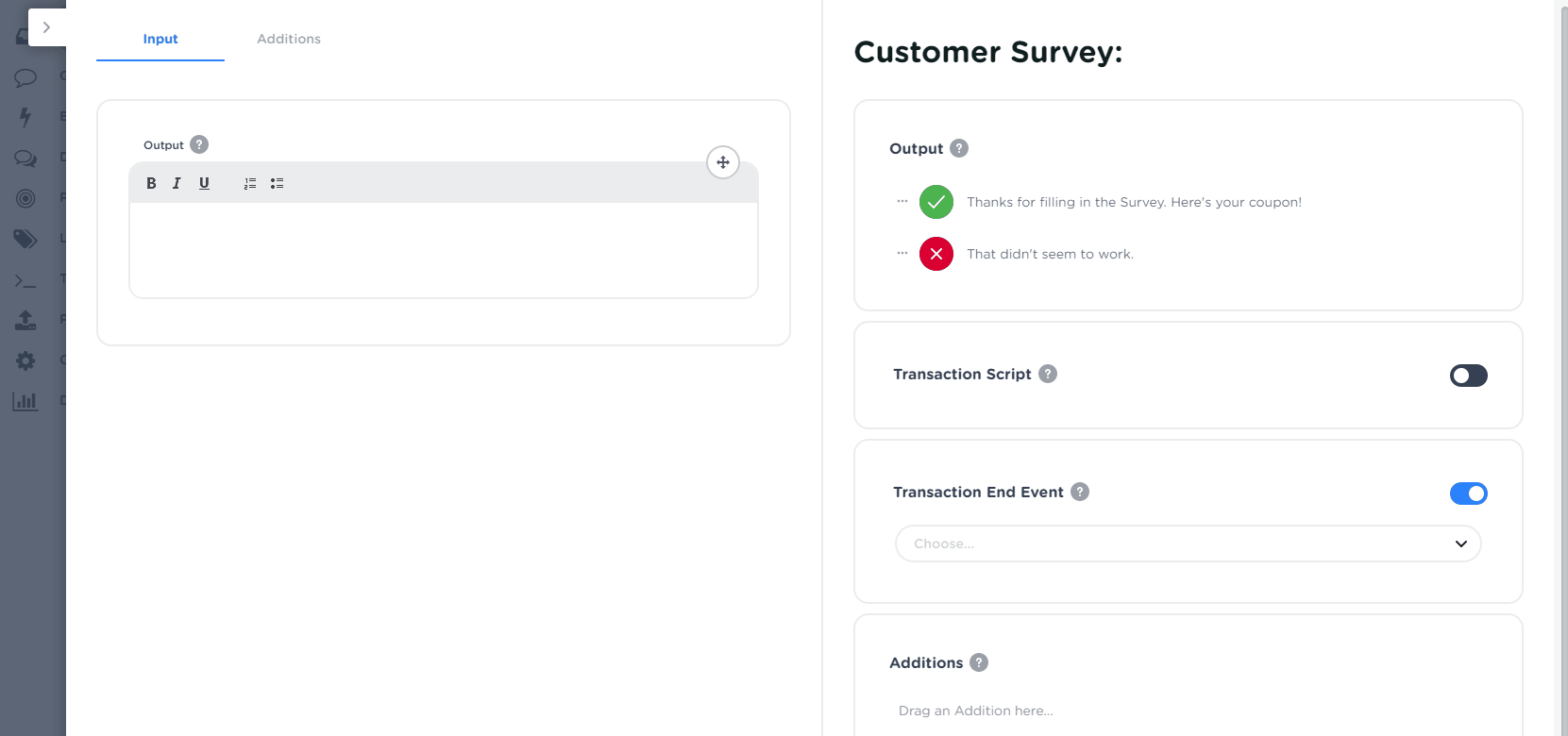
Task: Click into the Output text editor area
Action: coord(443,249)
